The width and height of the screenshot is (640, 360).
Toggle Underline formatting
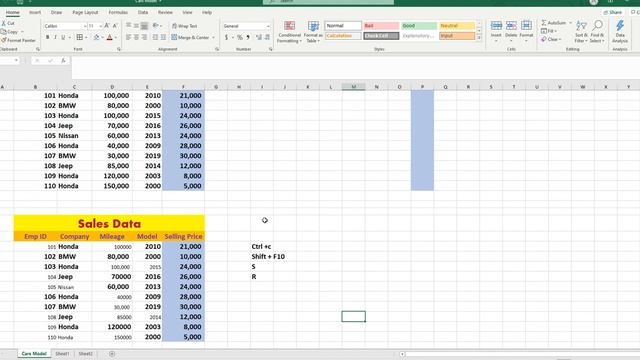coord(63,38)
